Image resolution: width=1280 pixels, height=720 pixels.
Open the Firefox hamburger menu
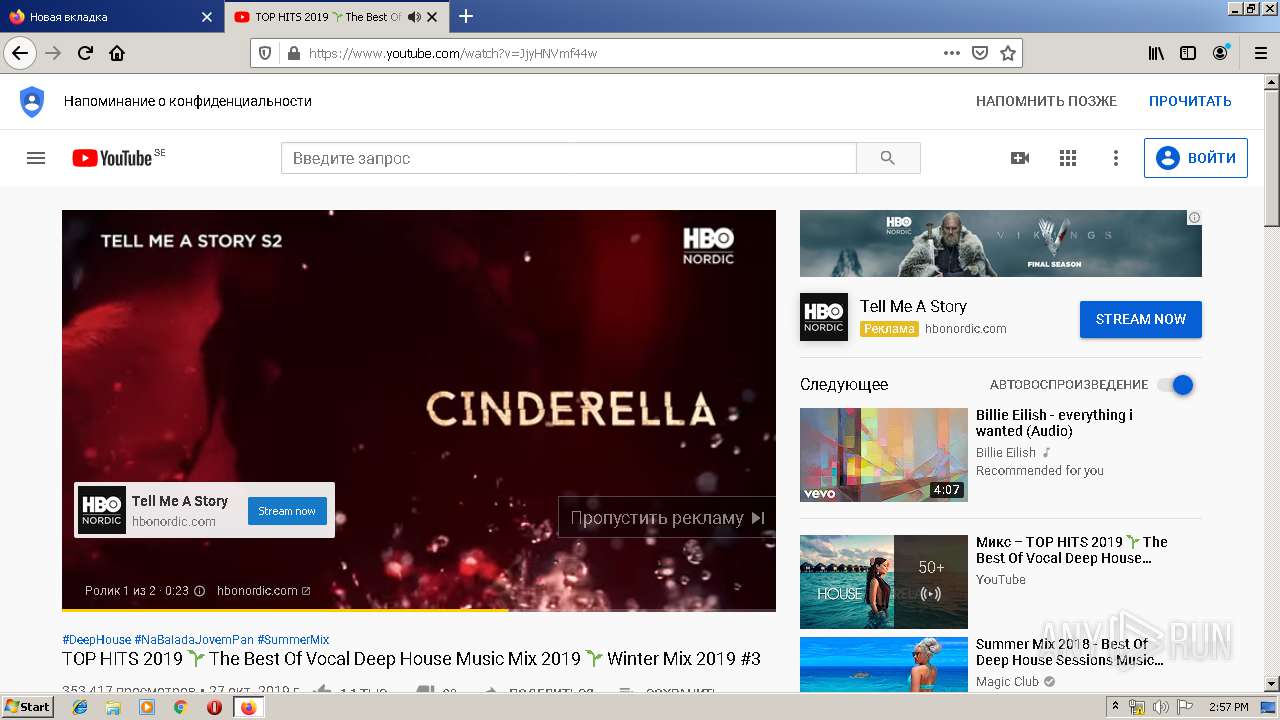pyautogui.click(x=1259, y=53)
